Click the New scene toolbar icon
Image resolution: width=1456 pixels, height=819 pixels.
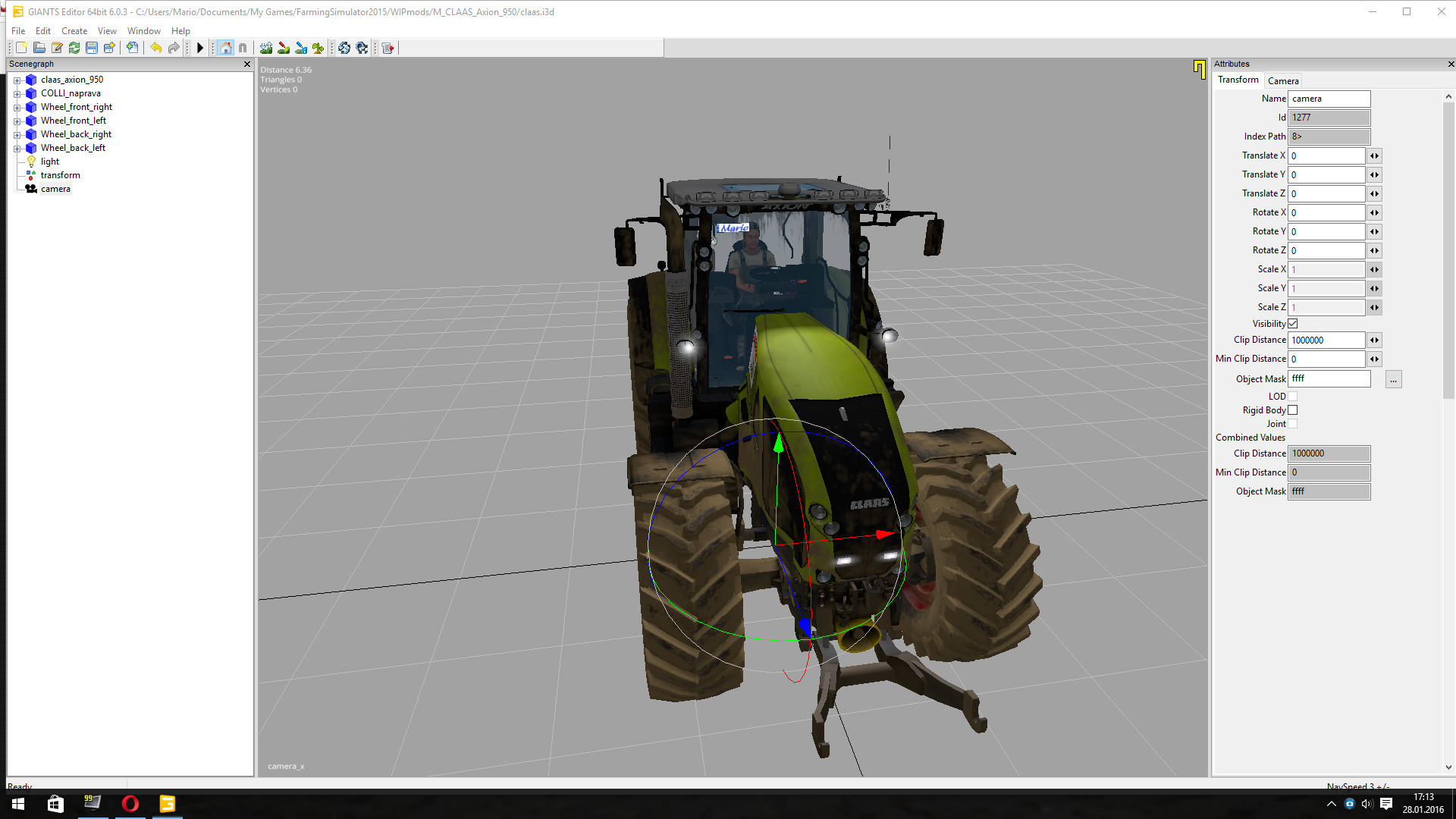pyautogui.click(x=21, y=48)
